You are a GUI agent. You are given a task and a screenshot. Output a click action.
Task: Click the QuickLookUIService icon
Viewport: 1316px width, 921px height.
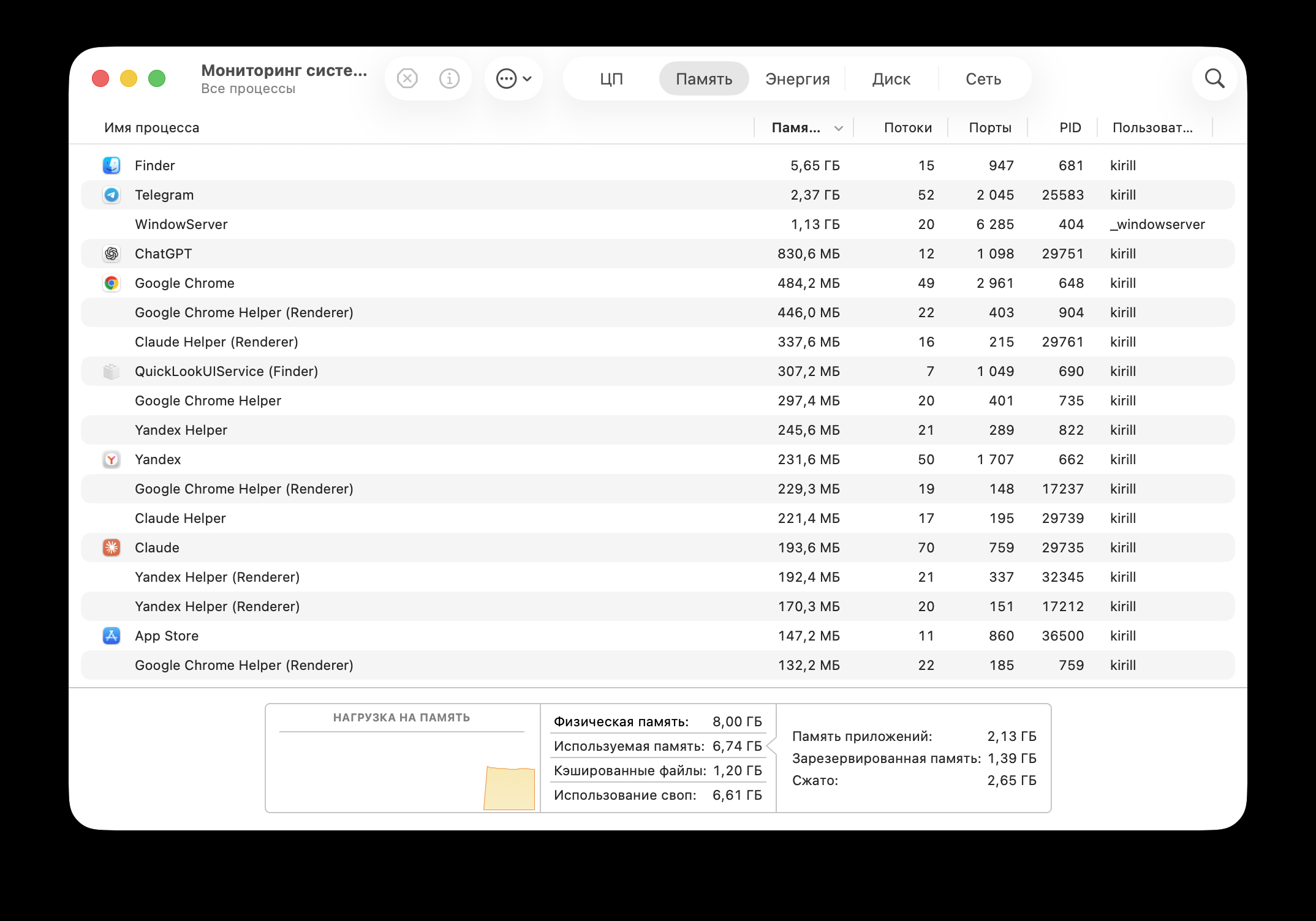[112, 371]
